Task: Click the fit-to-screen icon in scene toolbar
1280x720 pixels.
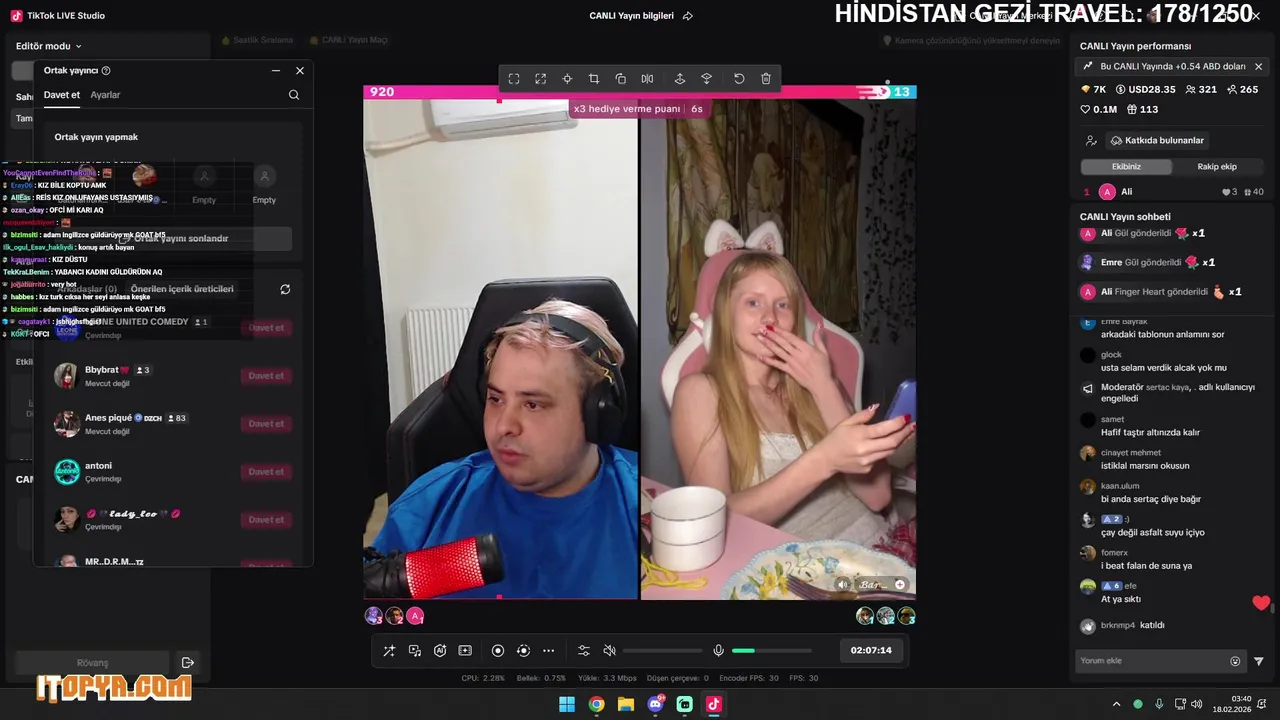Action: pos(514,79)
